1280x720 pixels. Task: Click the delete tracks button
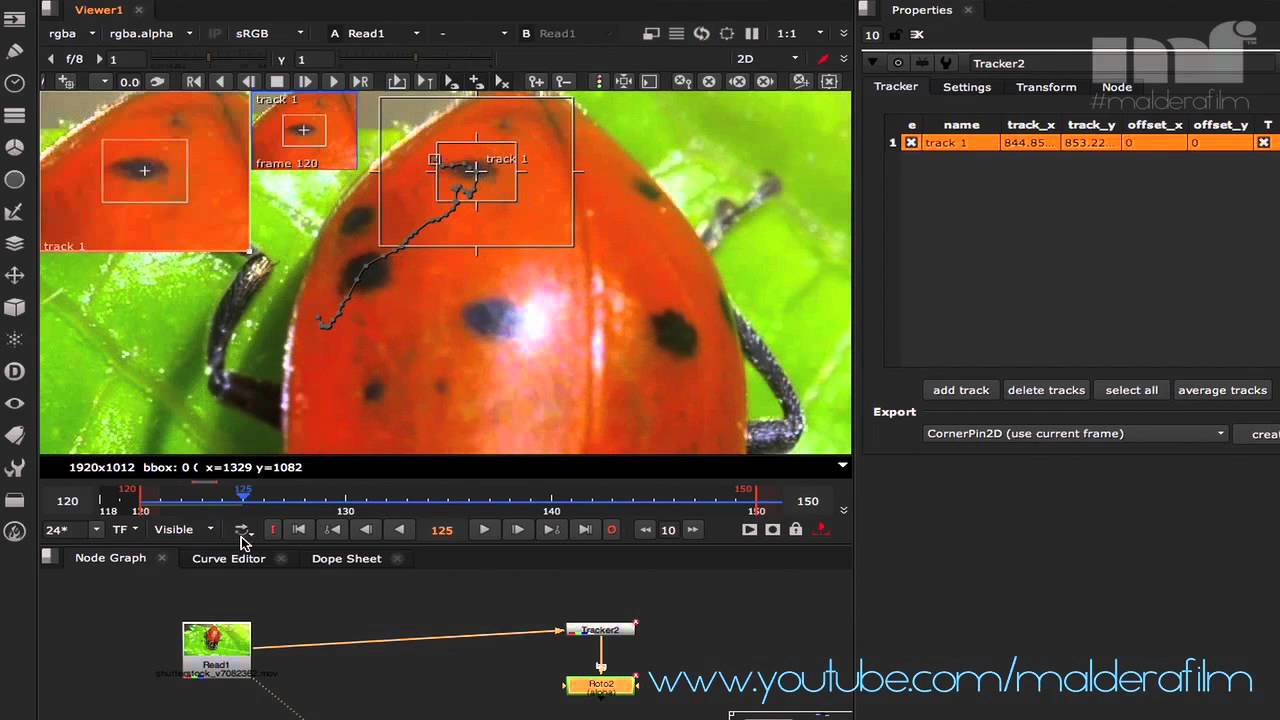click(x=1046, y=390)
